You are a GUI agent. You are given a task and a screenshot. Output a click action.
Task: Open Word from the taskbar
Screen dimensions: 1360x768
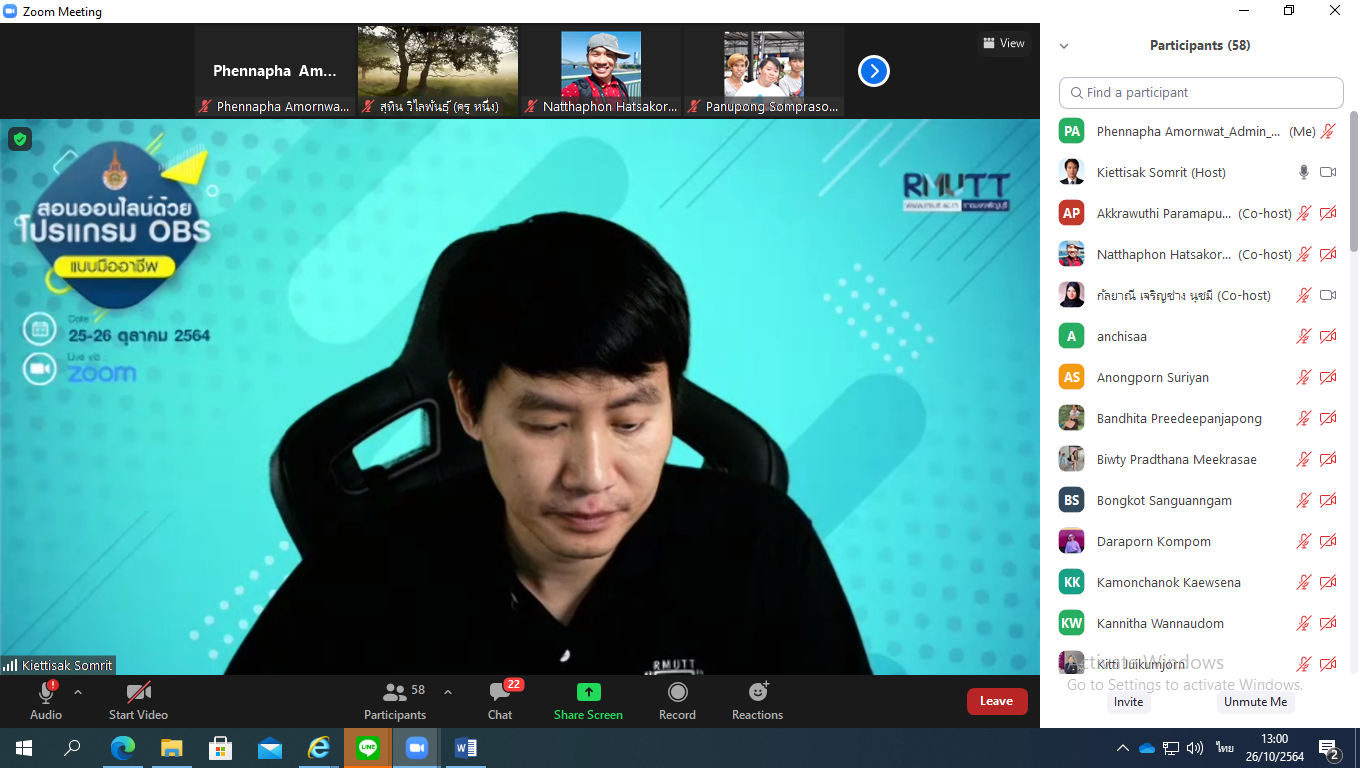[x=466, y=748]
